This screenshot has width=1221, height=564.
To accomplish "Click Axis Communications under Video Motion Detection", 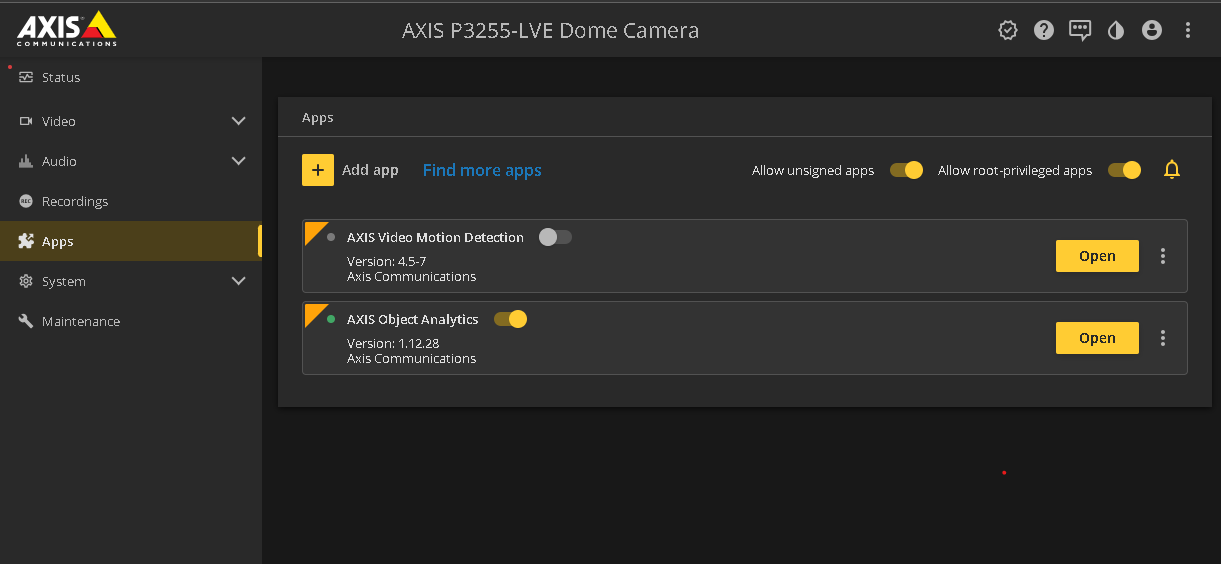I will point(411,276).
